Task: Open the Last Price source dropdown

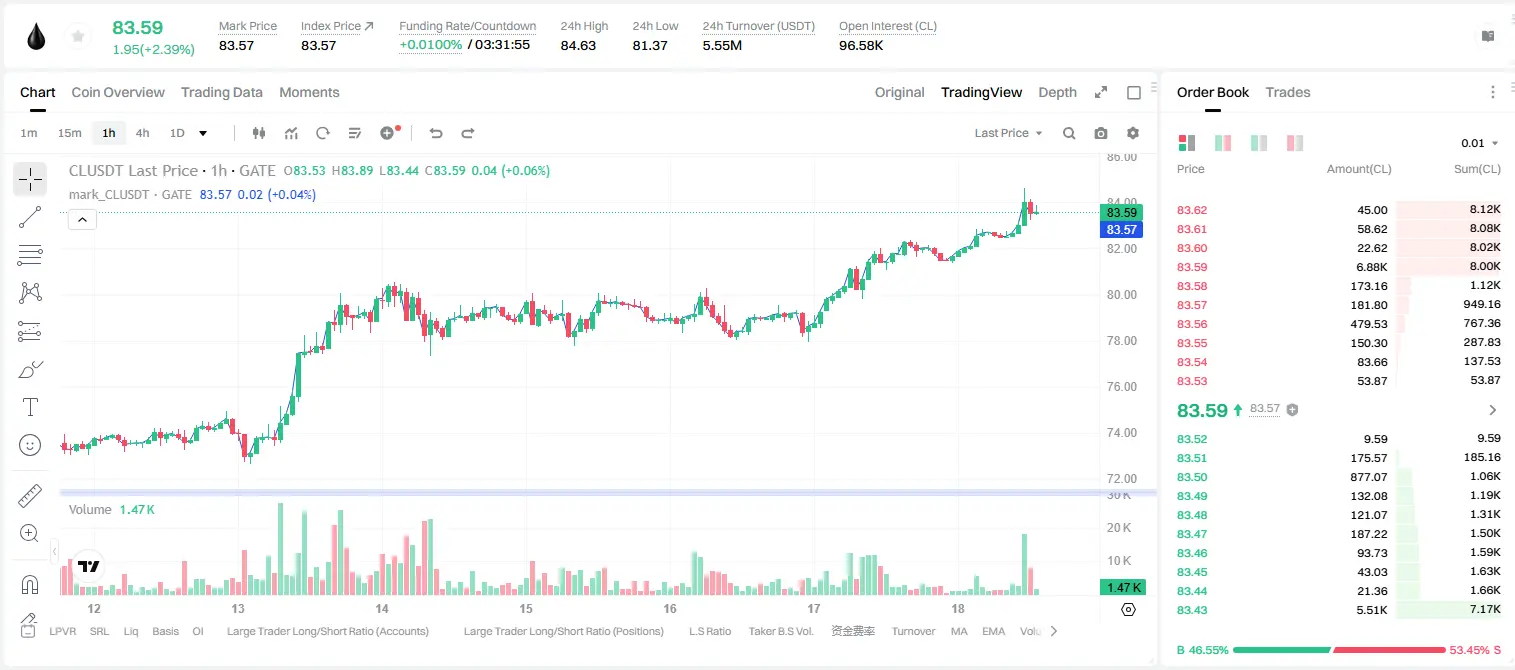Action: pyautogui.click(x=1008, y=133)
